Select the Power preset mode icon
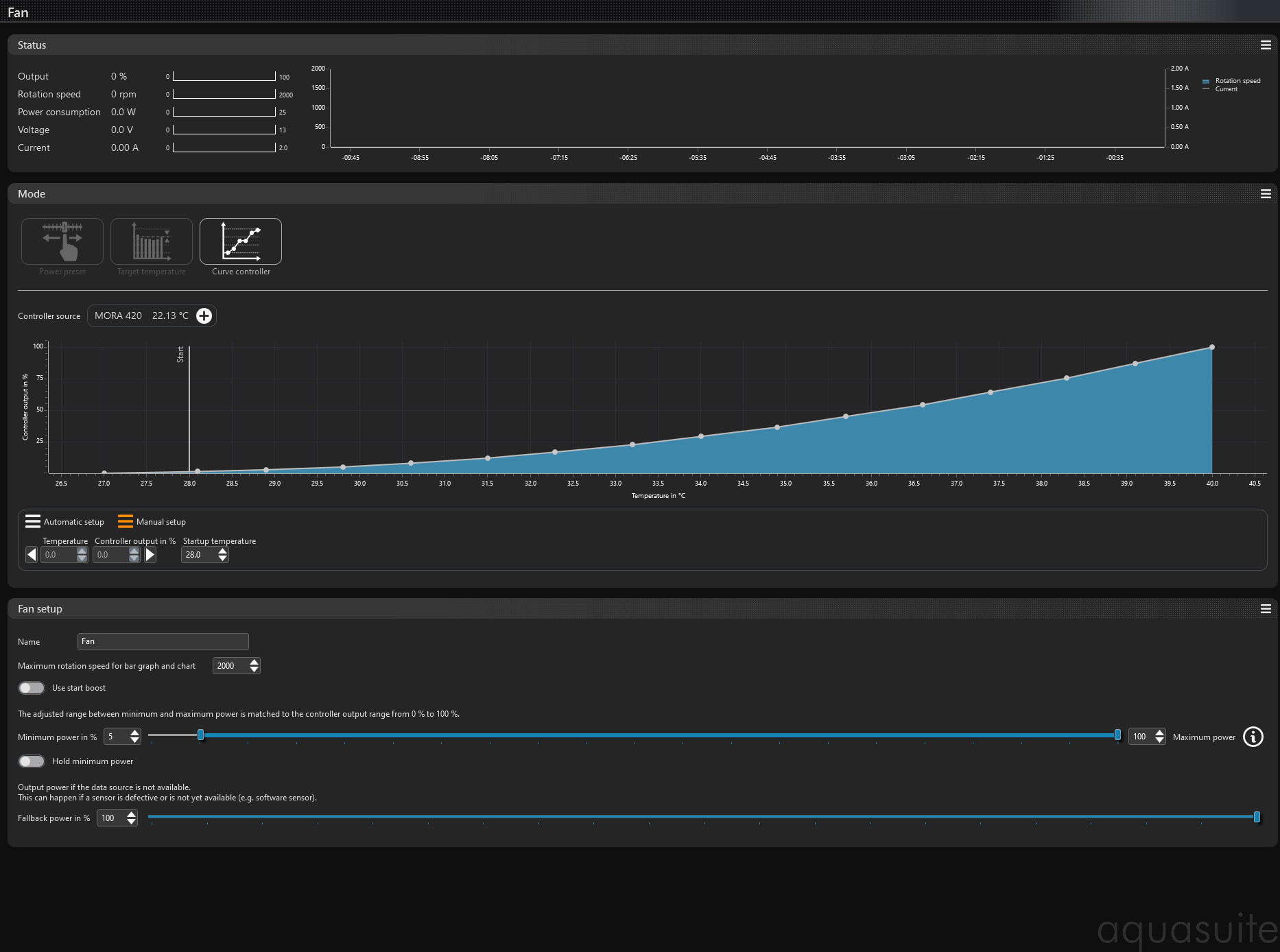The width and height of the screenshot is (1280, 952). coord(62,241)
